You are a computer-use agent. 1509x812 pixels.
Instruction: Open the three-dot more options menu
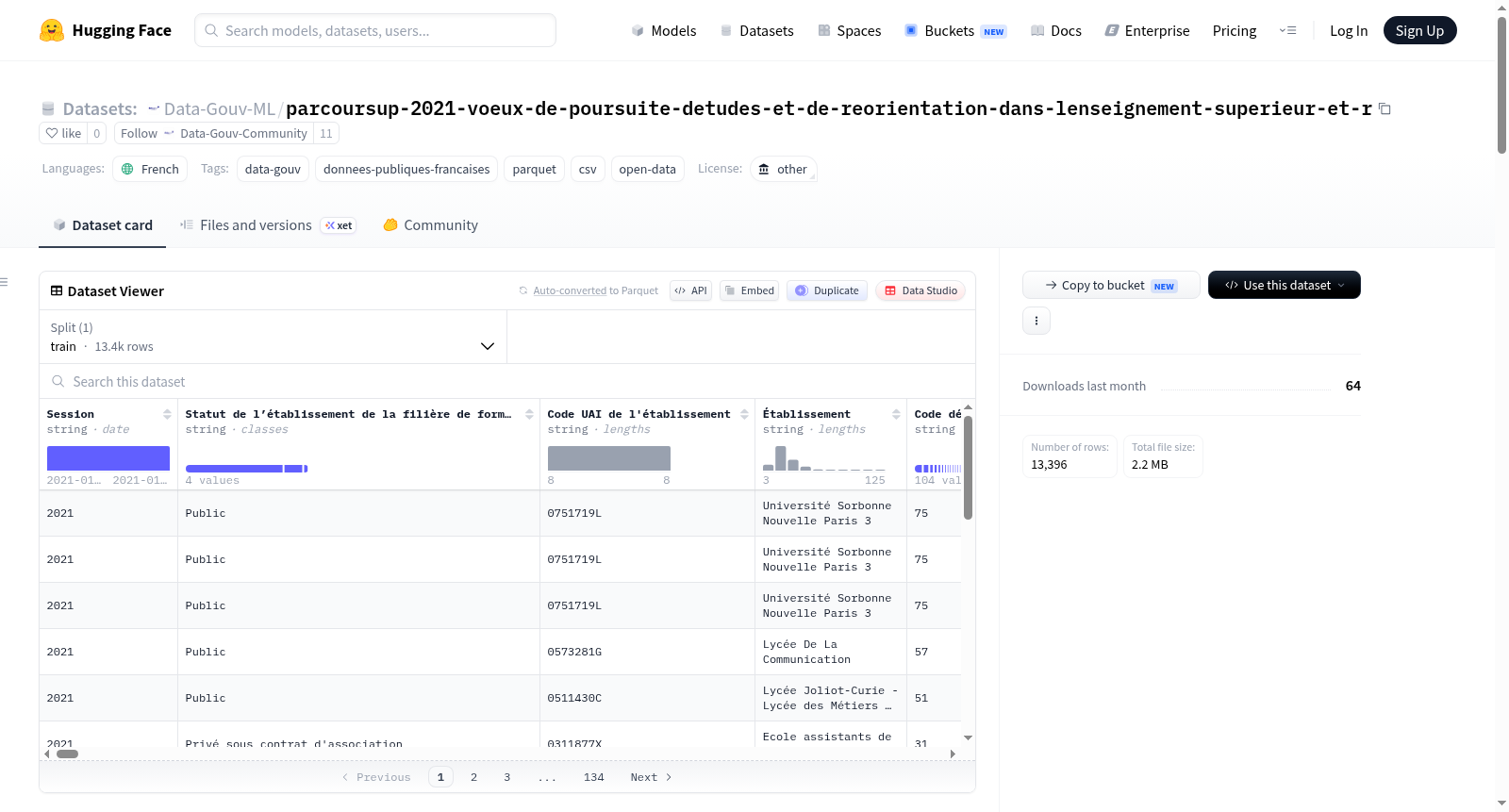pos(1036,321)
